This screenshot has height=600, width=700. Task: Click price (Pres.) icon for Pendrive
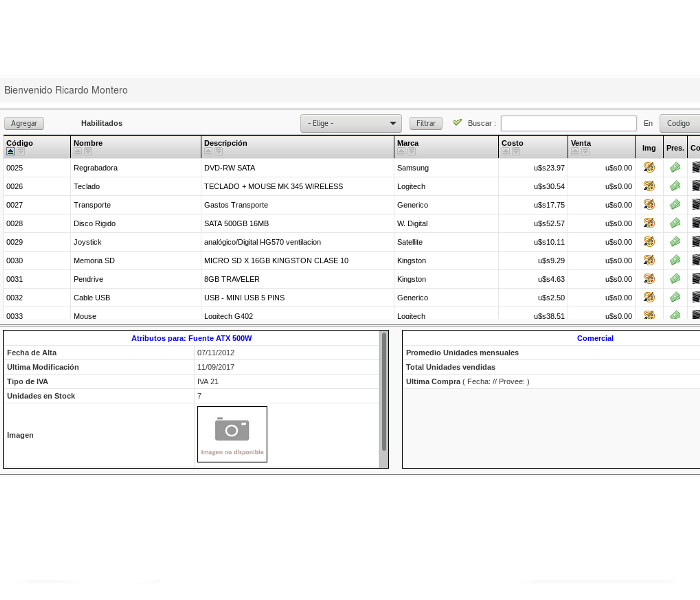point(675,279)
